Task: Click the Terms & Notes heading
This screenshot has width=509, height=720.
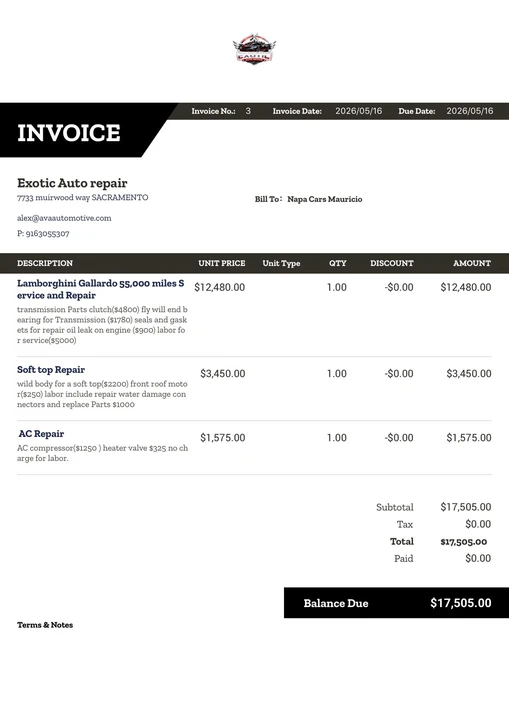Action: 45,625
